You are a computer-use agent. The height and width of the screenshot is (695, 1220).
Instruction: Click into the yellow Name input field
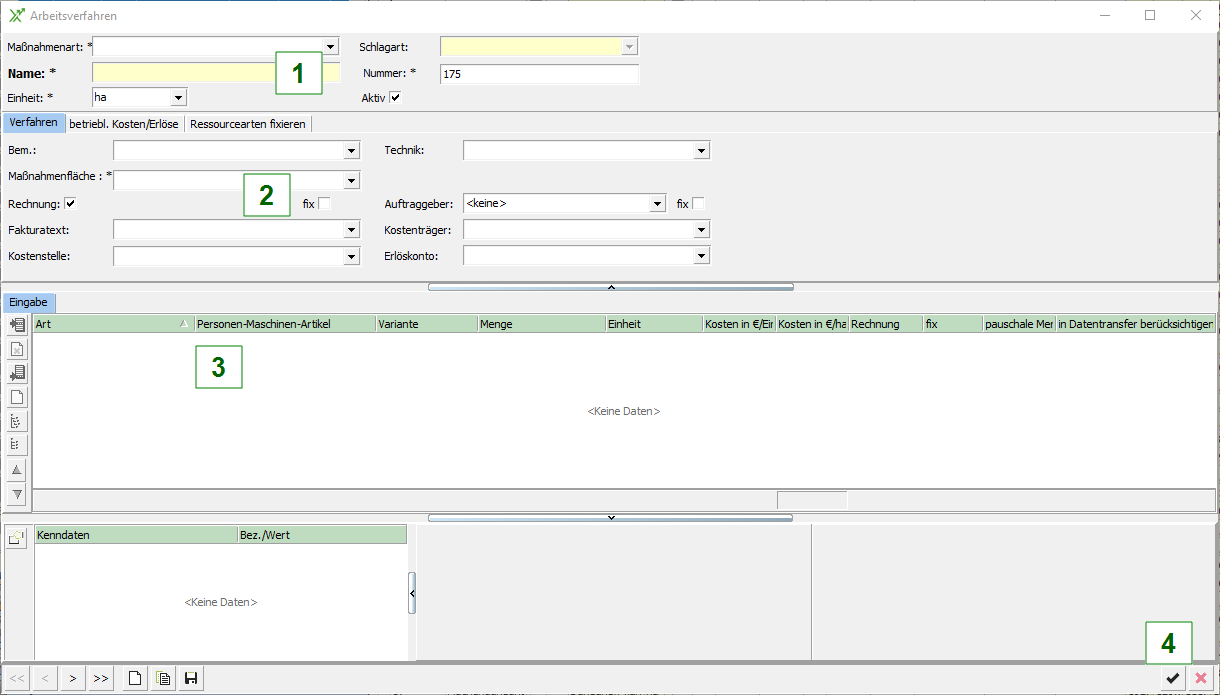point(180,73)
